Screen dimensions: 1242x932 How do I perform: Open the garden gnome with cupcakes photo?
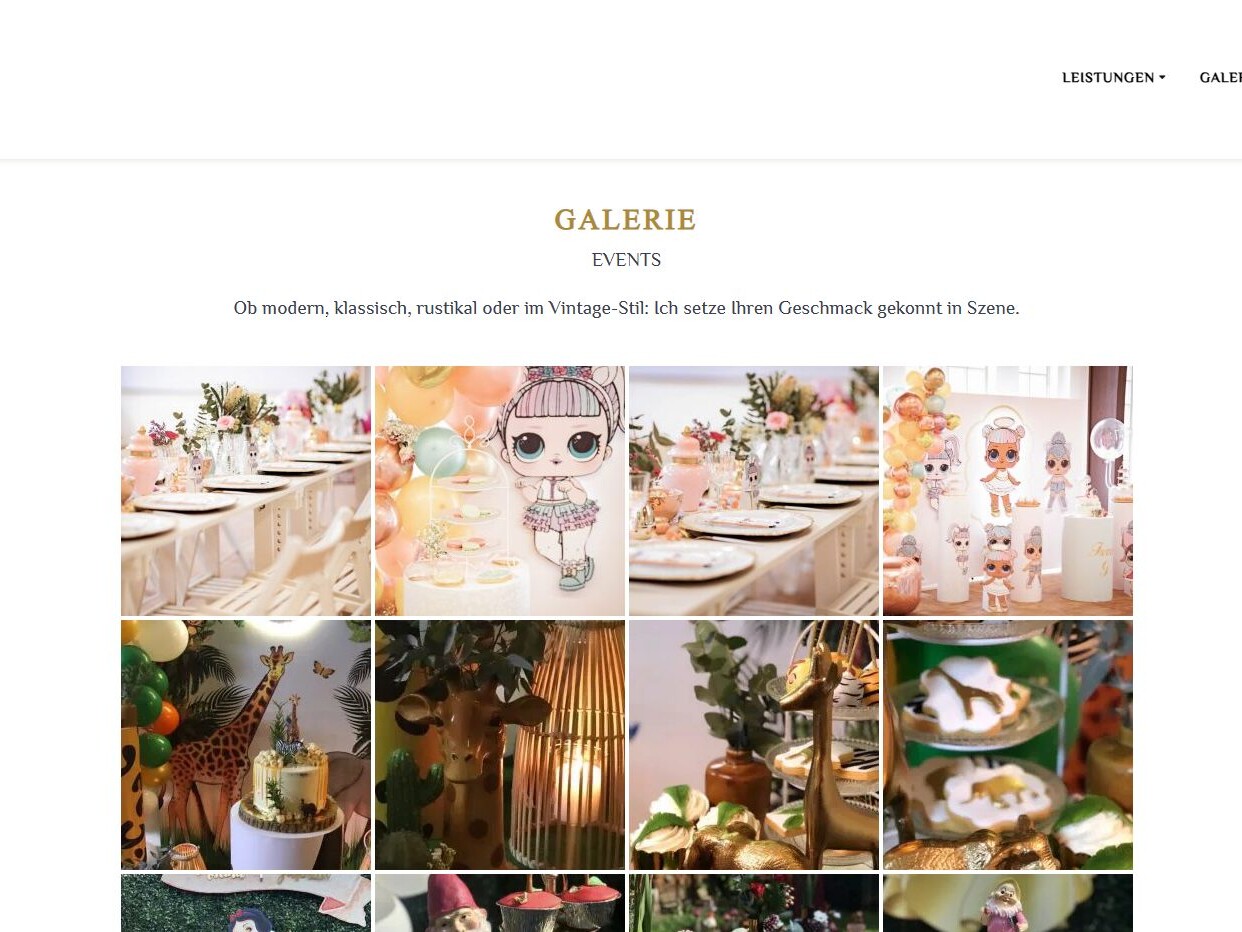[x=500, y=903]
